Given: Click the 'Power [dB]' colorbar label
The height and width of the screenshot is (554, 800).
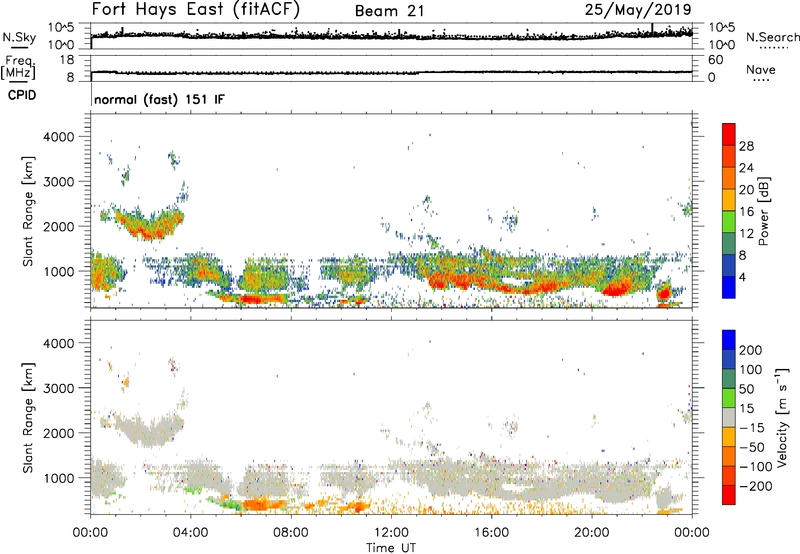Looking at the screenshot, I should [763, 211].
